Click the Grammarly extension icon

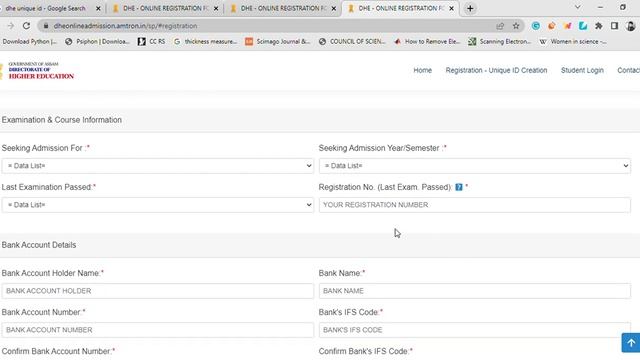[x=536, y=26]
